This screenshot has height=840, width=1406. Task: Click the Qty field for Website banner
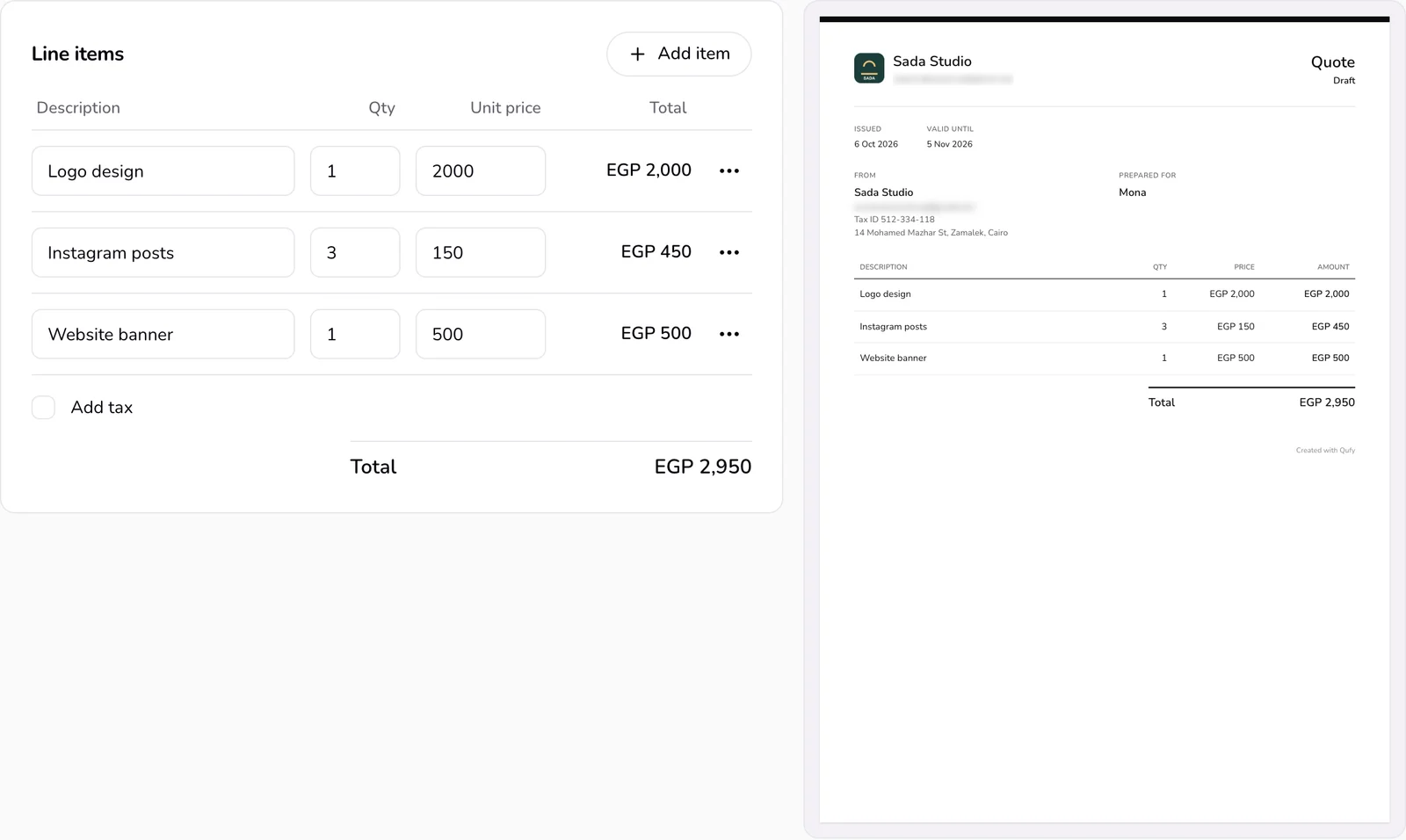pos(355,334)
